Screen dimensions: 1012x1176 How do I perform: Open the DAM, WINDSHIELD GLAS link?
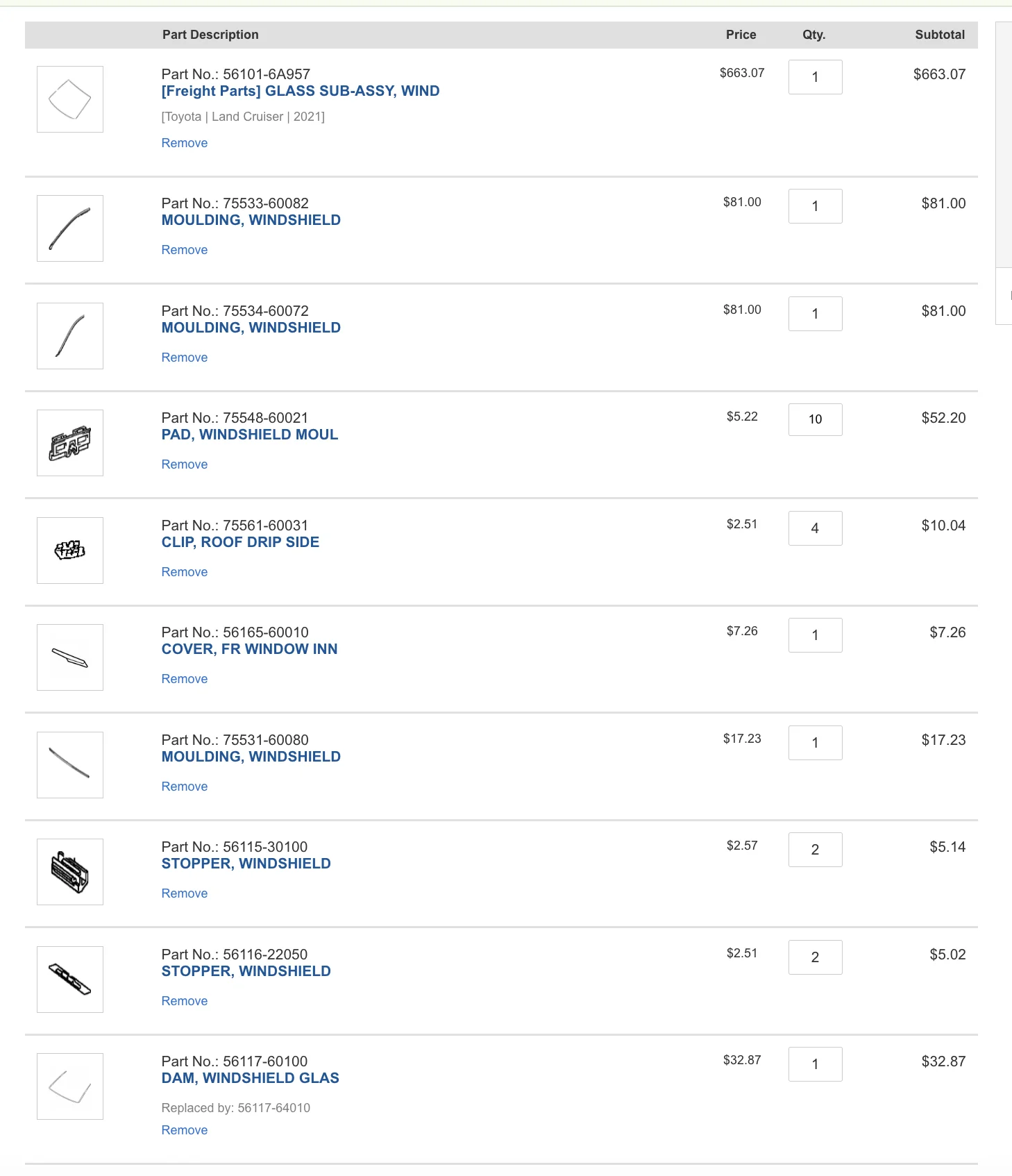click(250, 1078)
